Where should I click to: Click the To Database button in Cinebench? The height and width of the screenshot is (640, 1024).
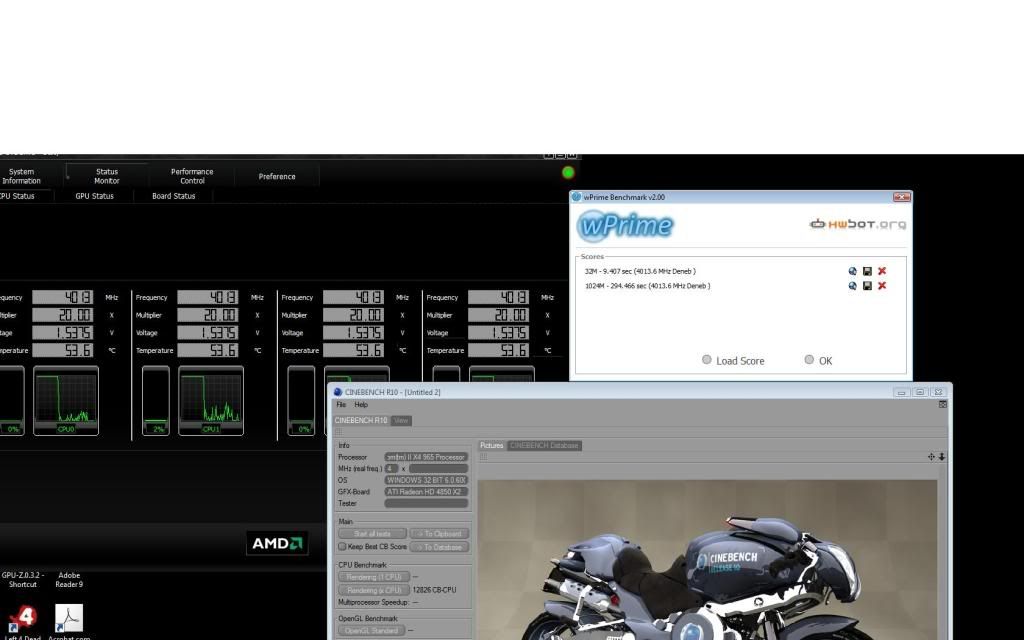[440, 547]
